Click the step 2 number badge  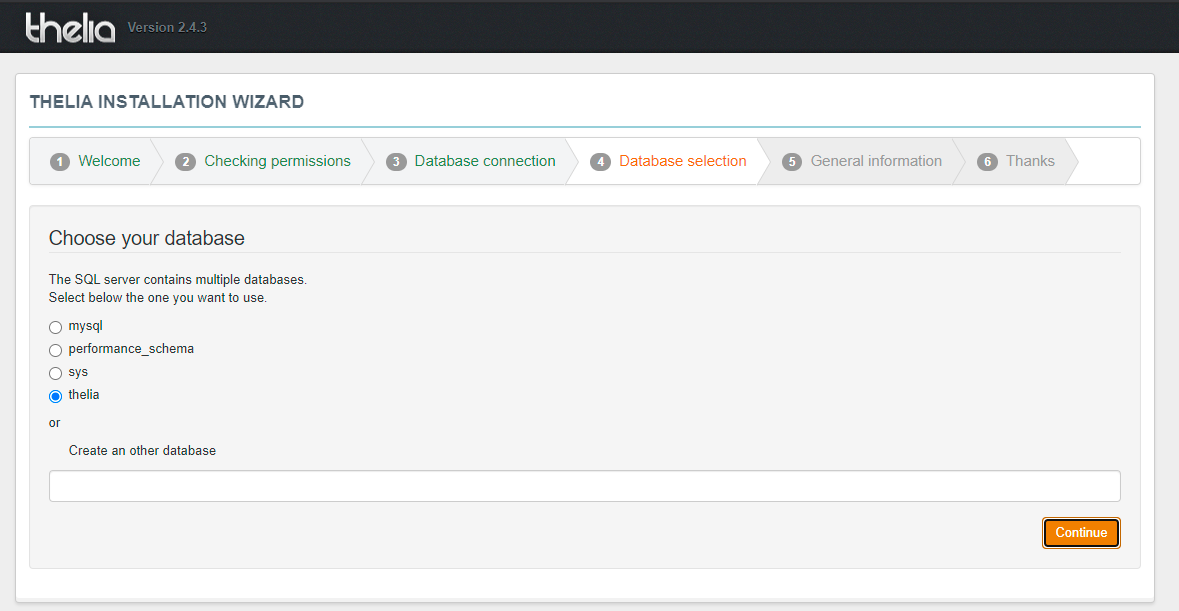[x=185, y=162]
